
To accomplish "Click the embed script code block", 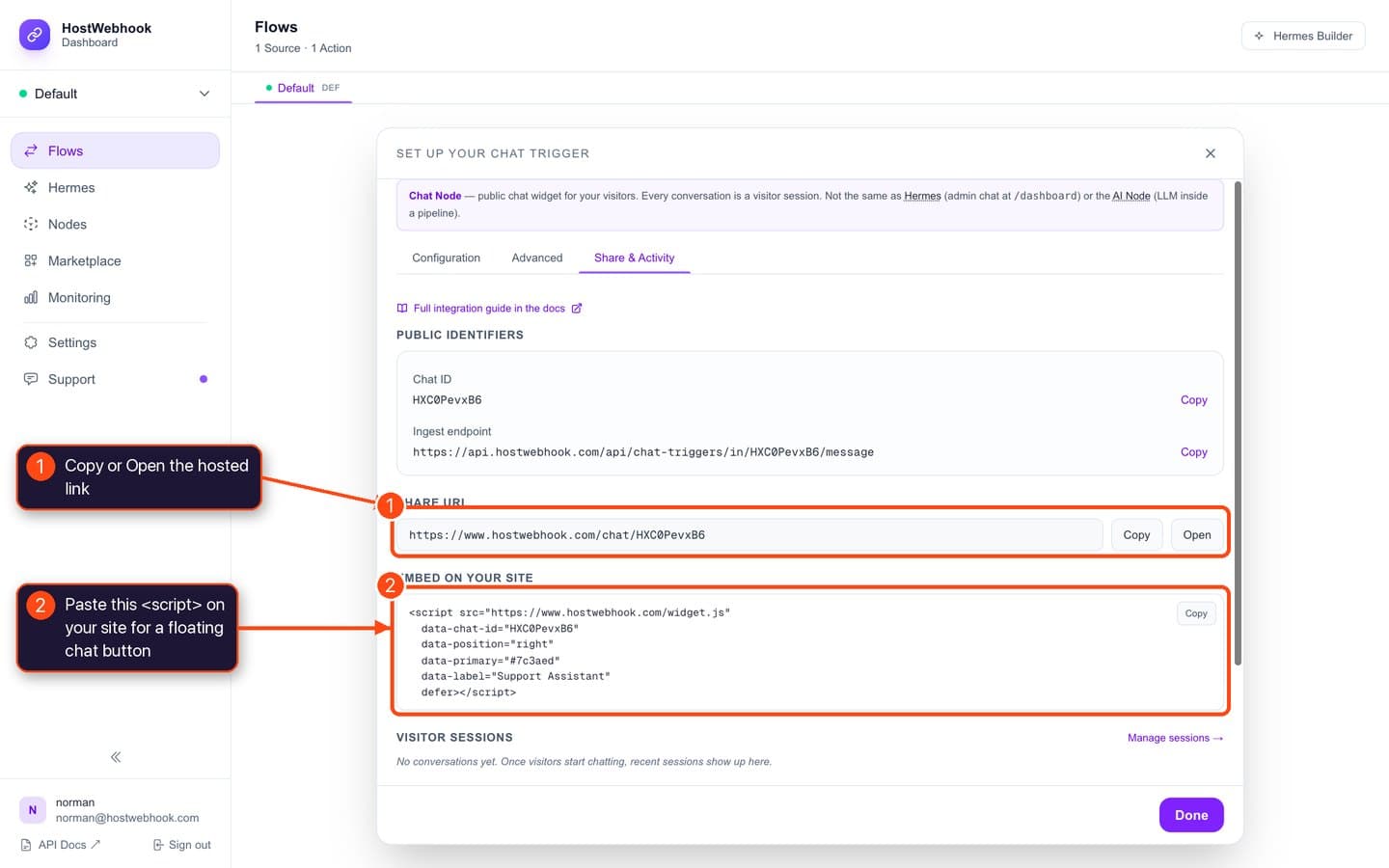I will click(x=810, y=652).
